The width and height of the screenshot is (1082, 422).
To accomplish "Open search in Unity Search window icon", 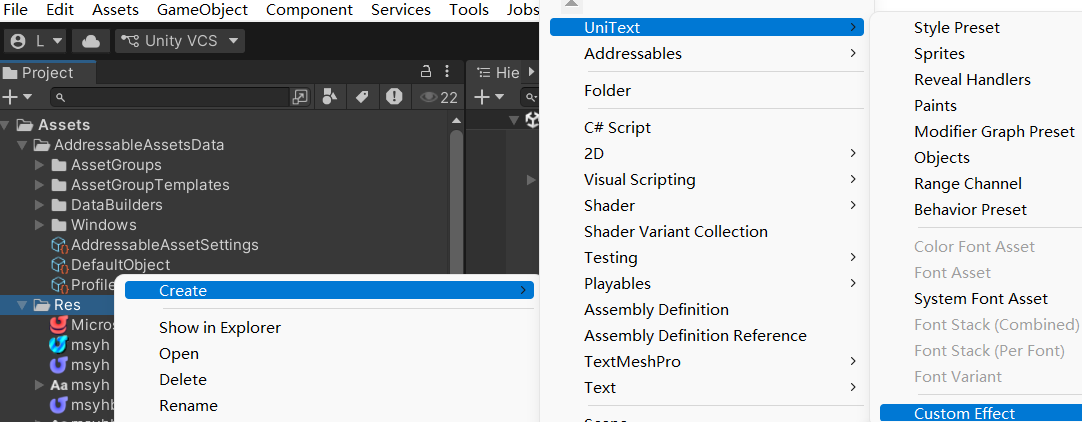I will tap(300, 97).
